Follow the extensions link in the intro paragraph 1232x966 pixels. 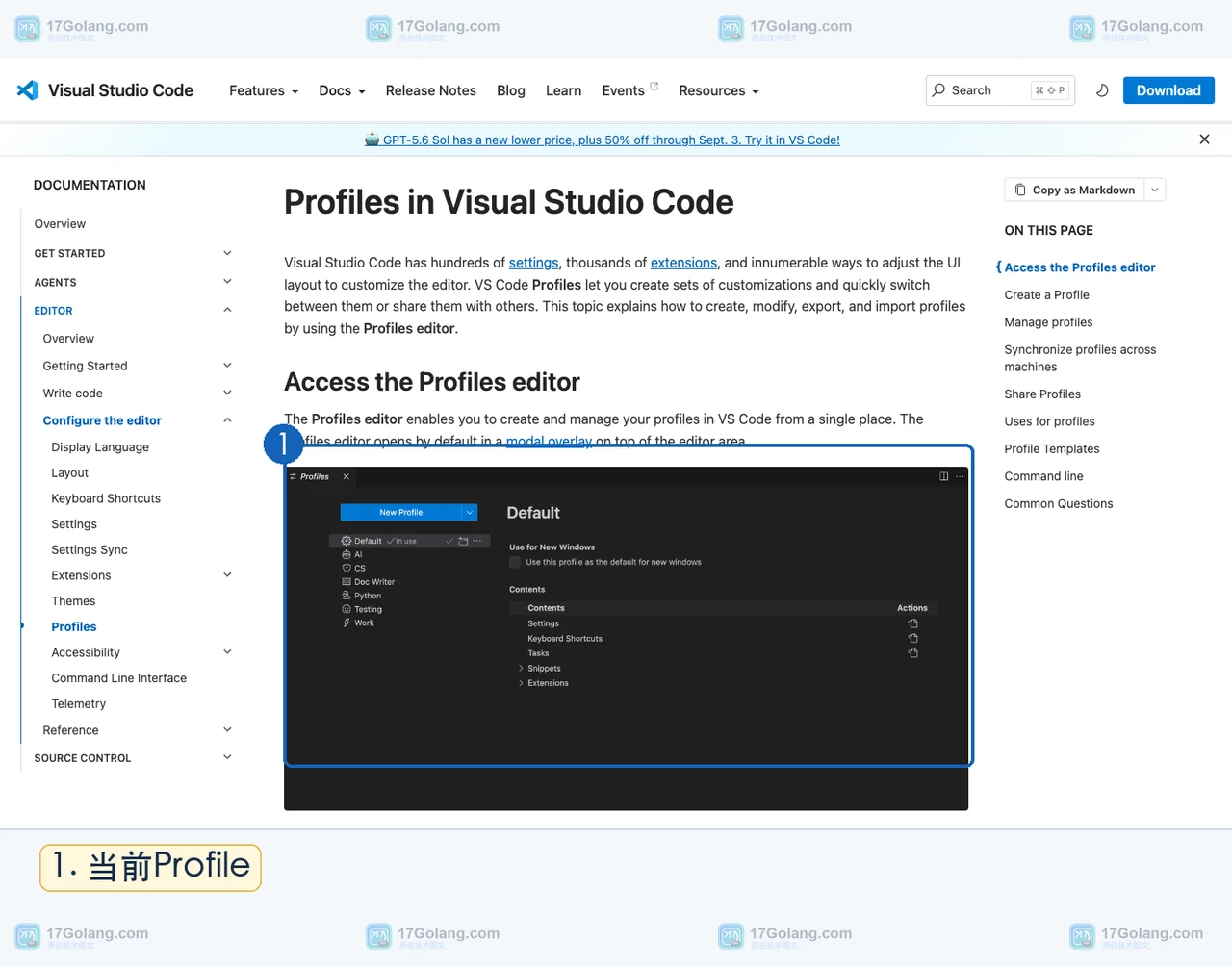pos(683,263)
